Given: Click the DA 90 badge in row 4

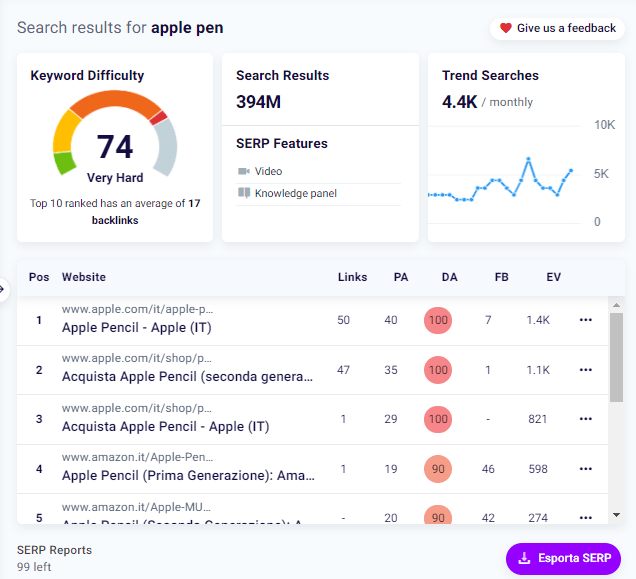Looking at the screenshot, I should 438,469.
